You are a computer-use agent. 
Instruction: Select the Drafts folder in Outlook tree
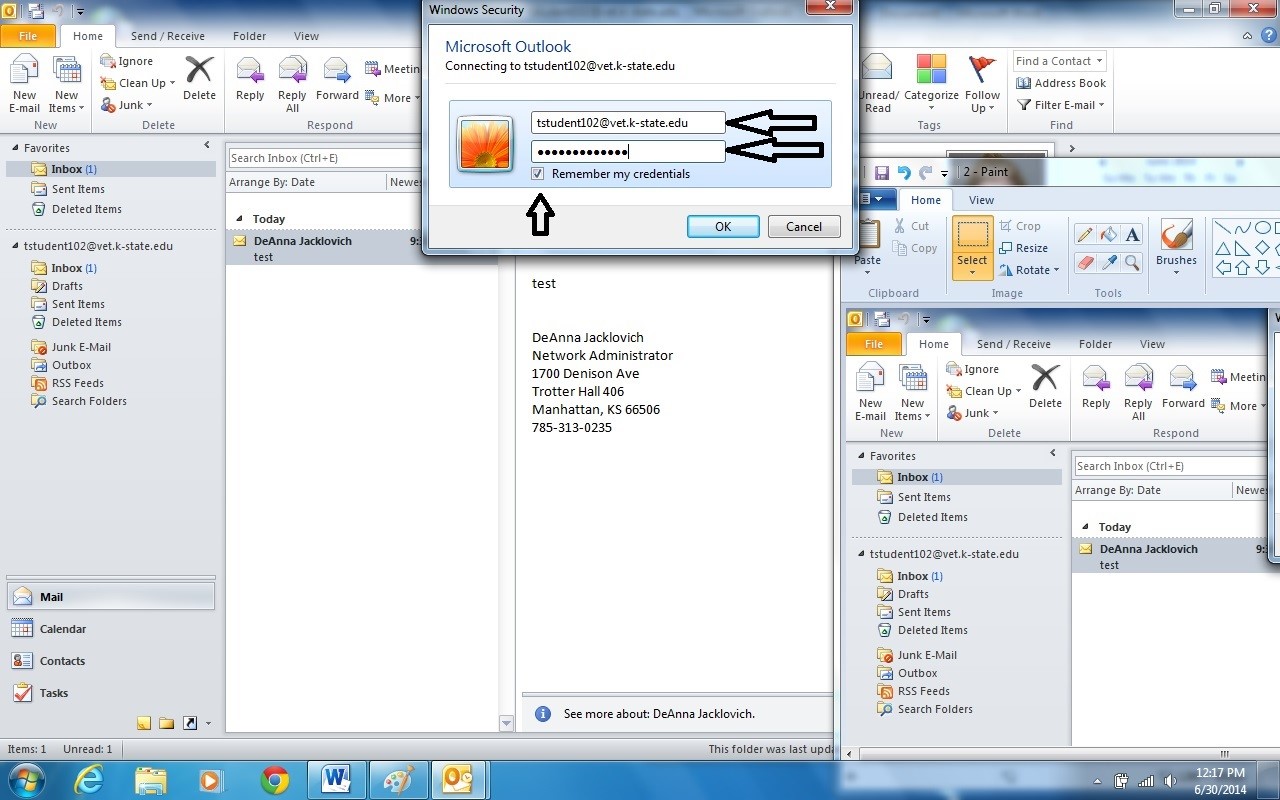(67, 286)
